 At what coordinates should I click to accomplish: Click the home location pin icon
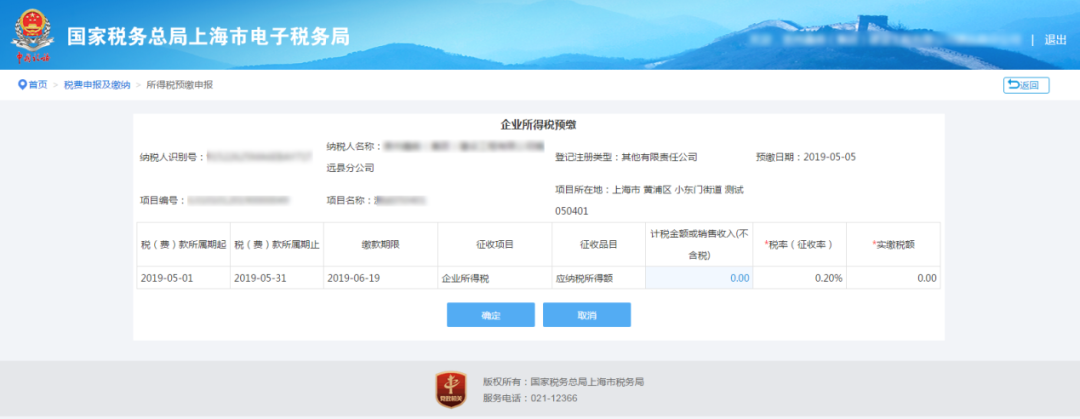(x=22, y=85)
